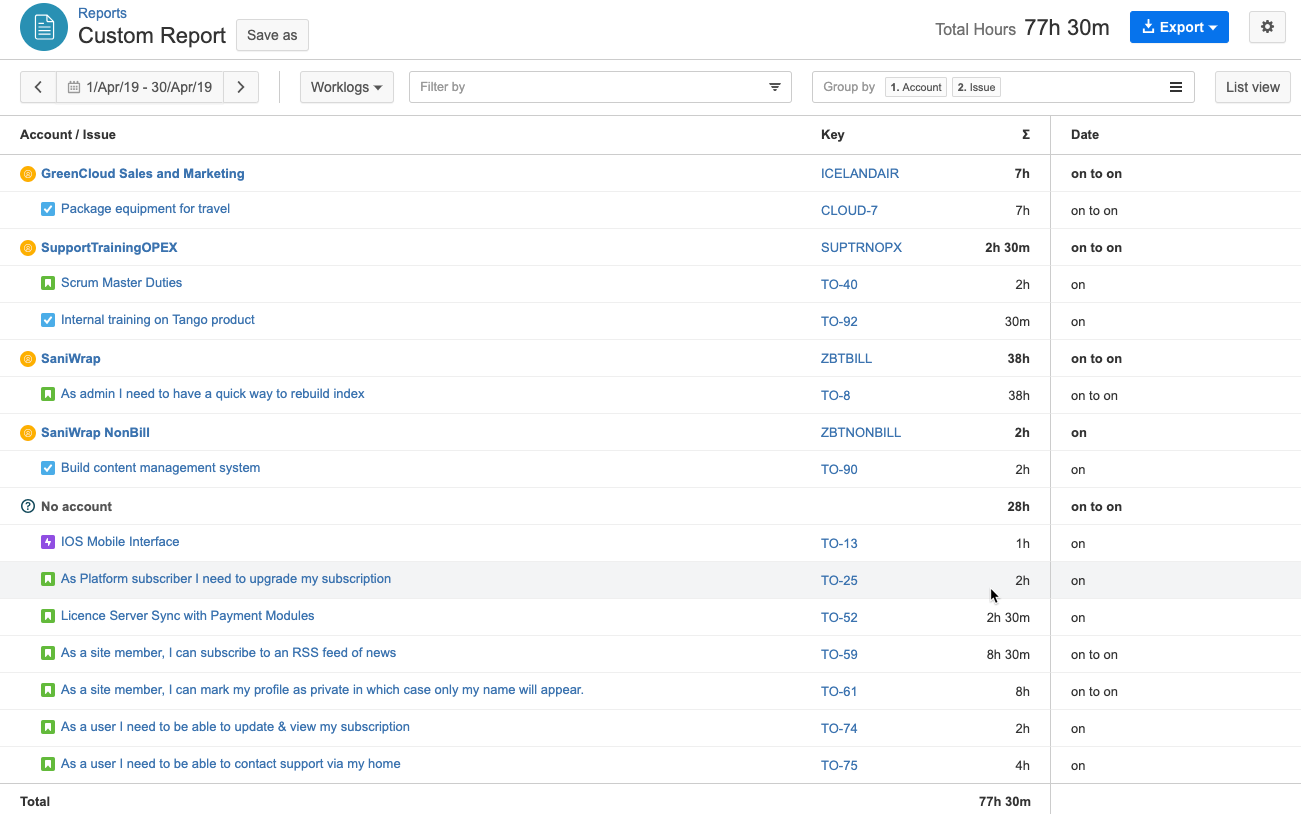
Task: Select the Issue grouping tag
Action: coord(976,87)
